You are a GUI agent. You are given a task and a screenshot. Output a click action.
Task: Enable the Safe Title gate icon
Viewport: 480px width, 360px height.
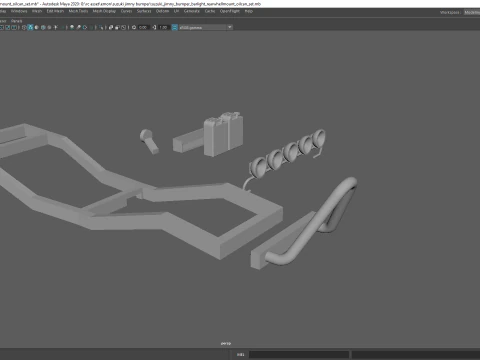pyautogui.click(x=13, y=27)
